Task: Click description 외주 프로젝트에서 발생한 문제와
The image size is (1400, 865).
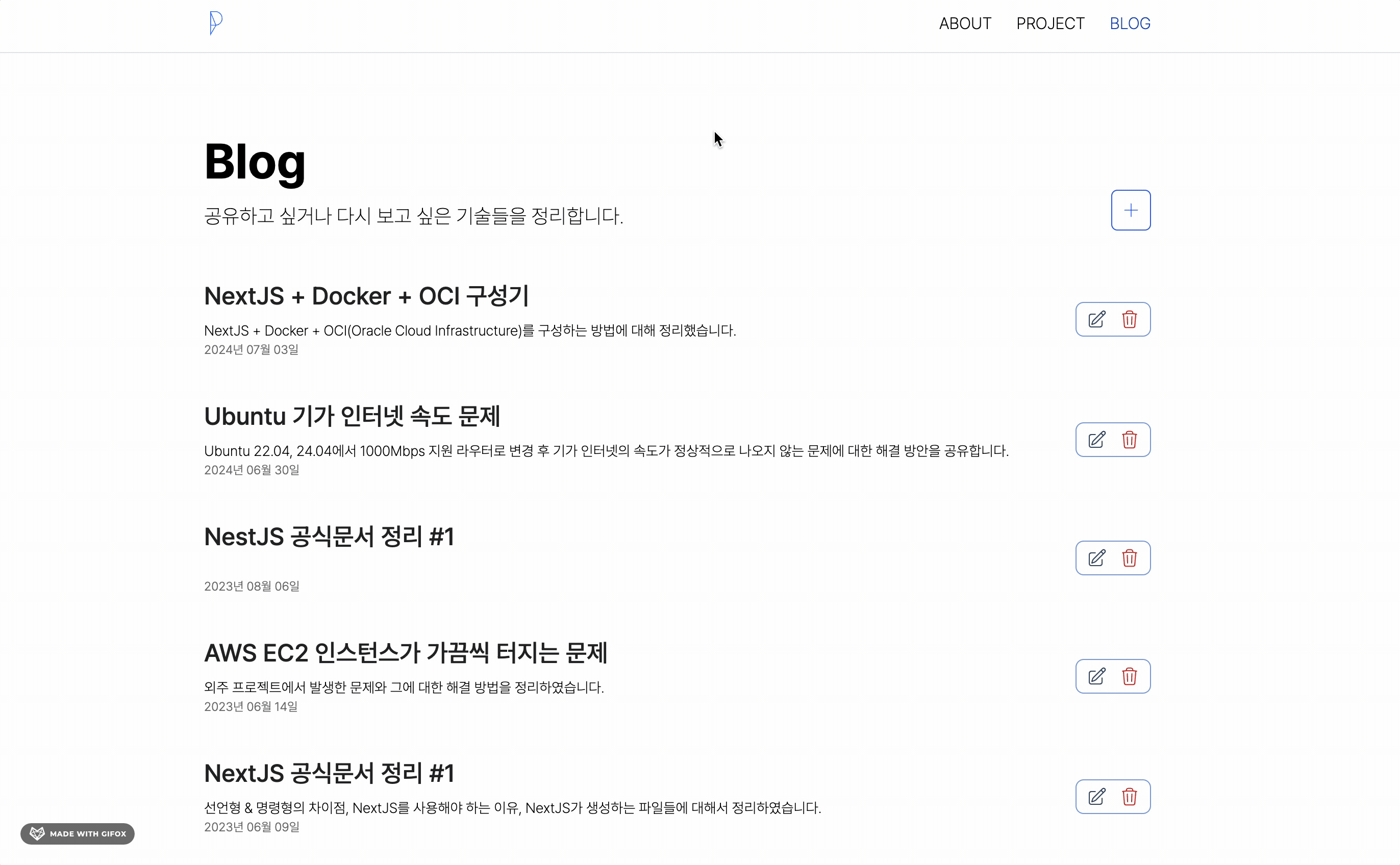Action: [x=404, y=687]
